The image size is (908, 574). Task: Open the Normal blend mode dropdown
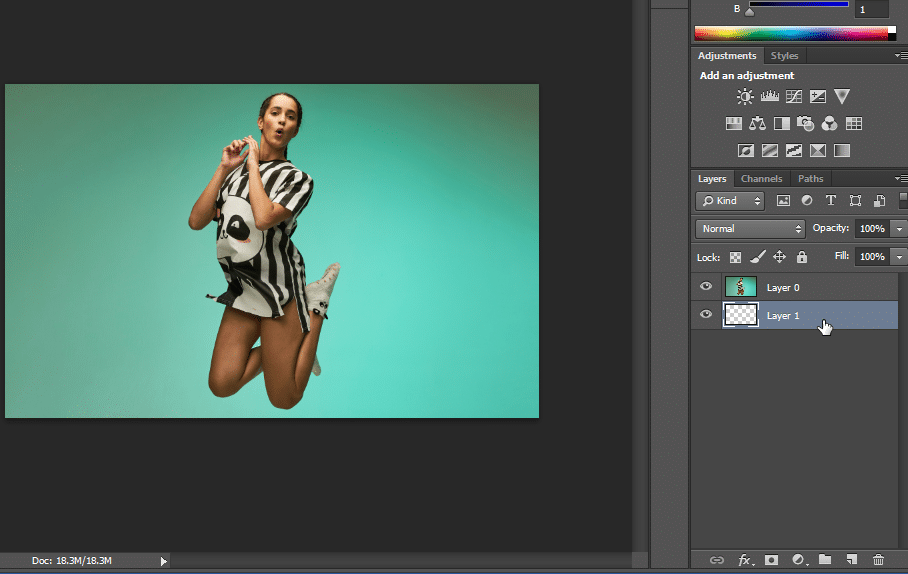(750, 229)
